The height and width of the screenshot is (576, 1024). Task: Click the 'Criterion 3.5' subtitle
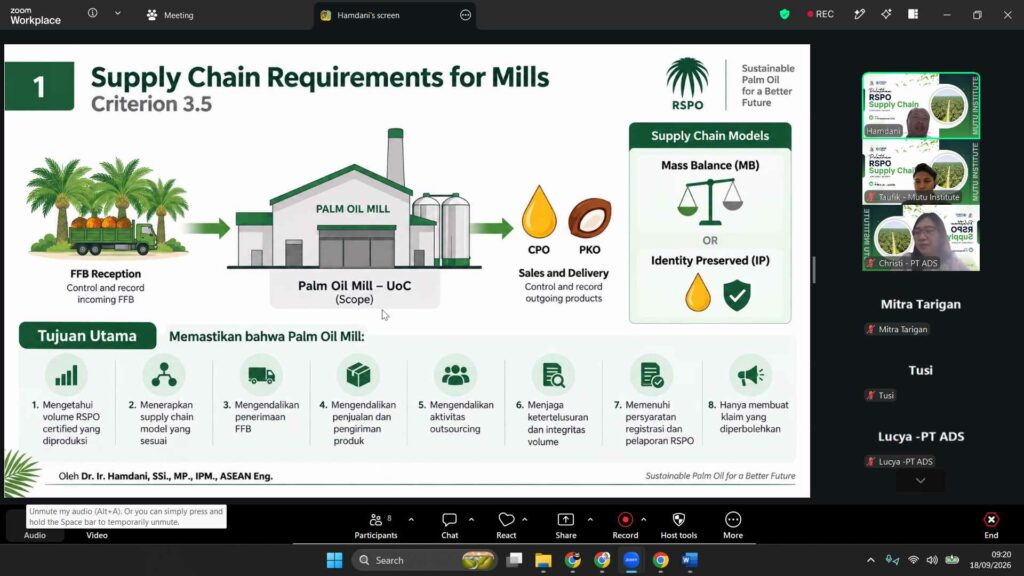pyautogui.click(x=152, y=104)
